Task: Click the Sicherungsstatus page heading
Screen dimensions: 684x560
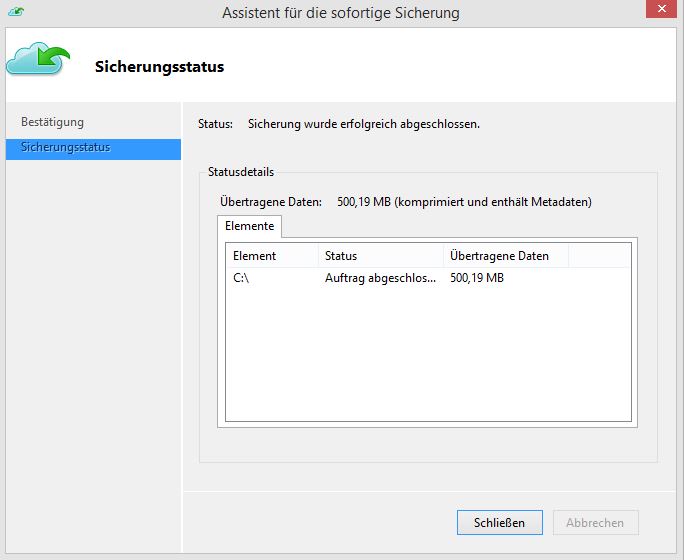Action: 159,67
